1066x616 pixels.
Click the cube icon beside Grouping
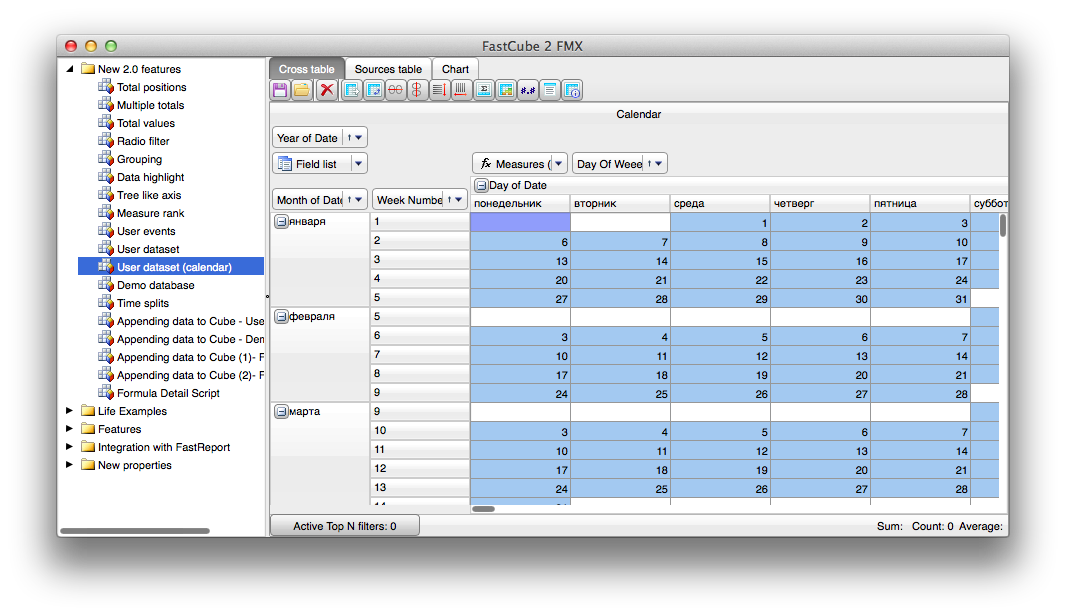click(105, 158)
